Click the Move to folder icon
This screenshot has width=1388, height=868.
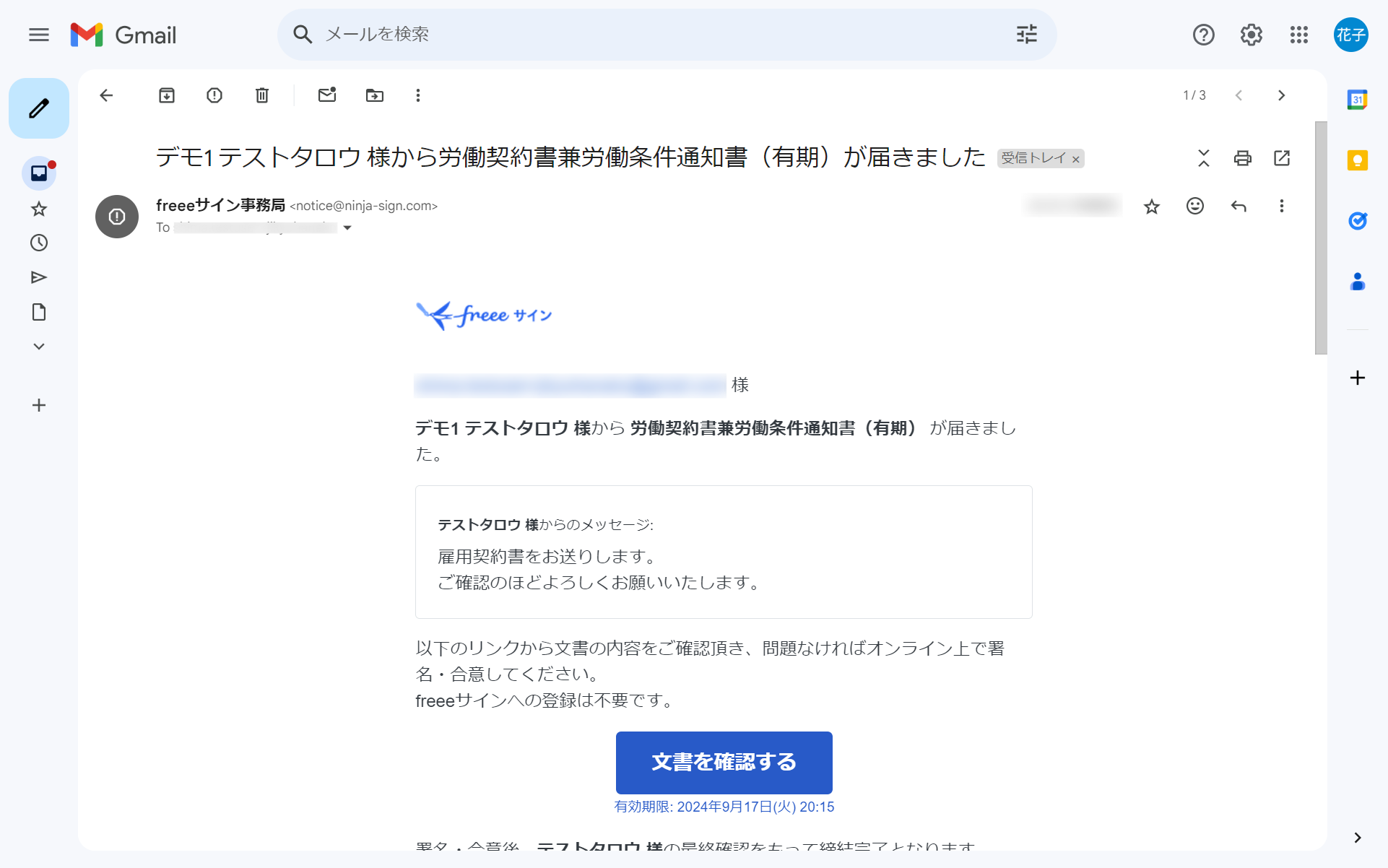point(375,95)
